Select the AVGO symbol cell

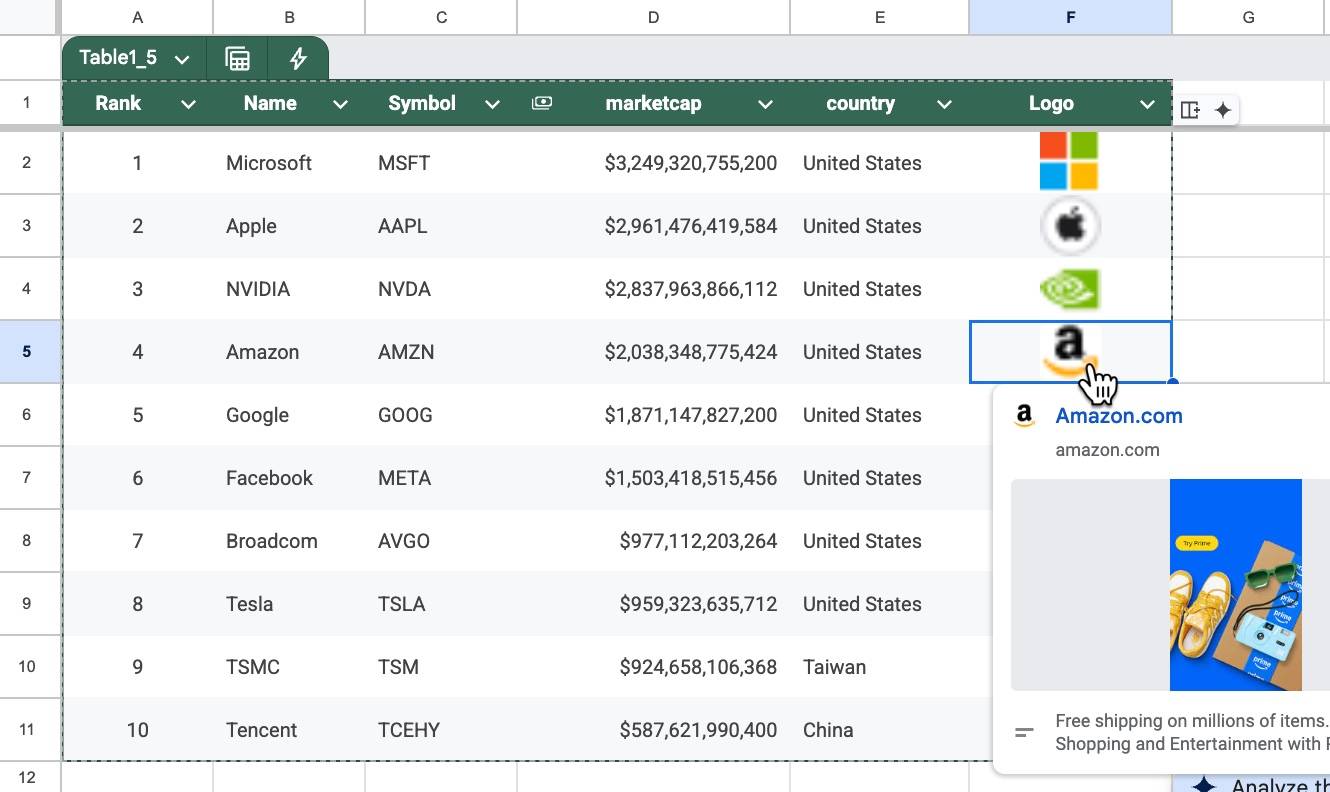[441, 541]
